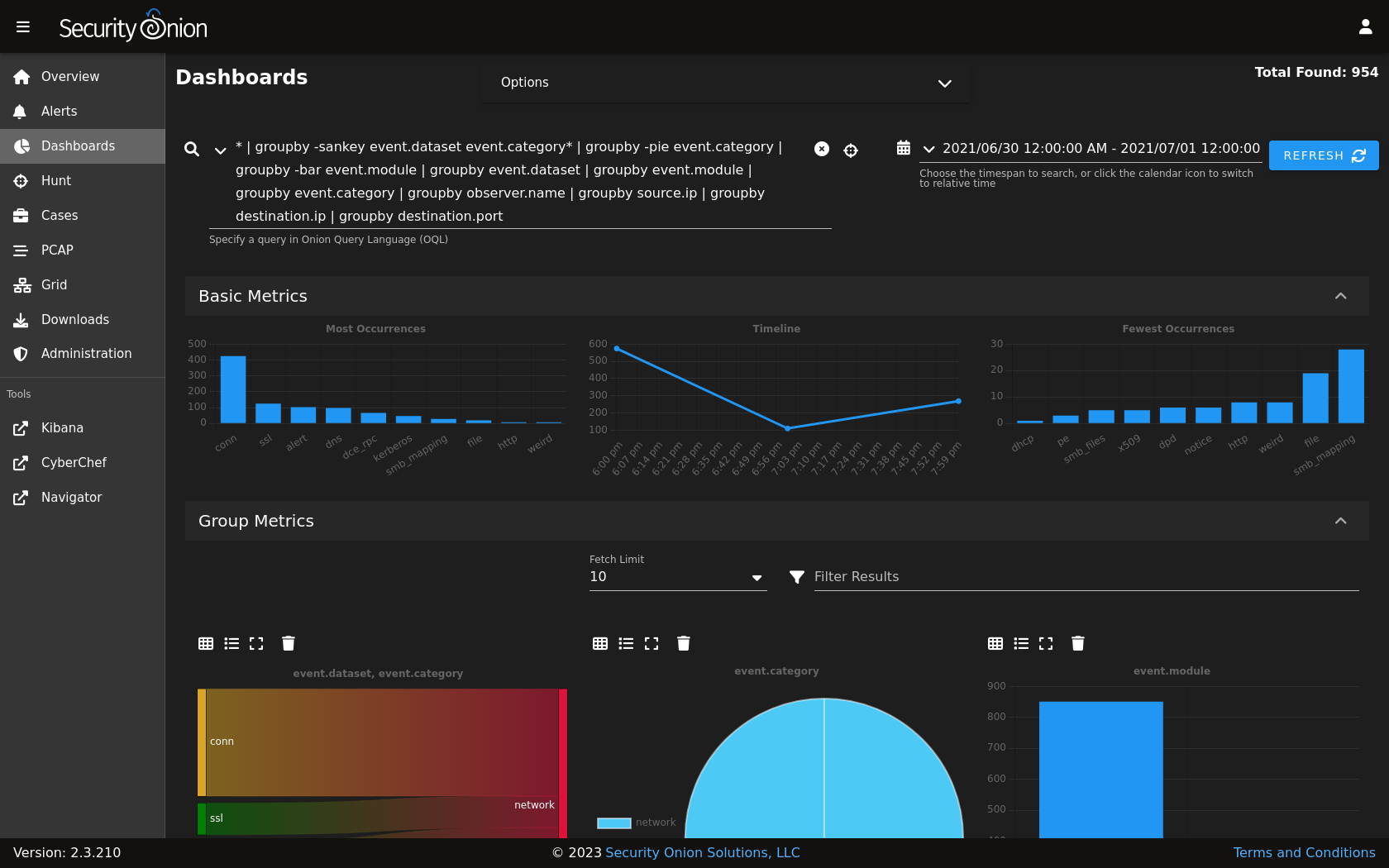Collapse the Basic Metrics section

tap(1341, 296)
